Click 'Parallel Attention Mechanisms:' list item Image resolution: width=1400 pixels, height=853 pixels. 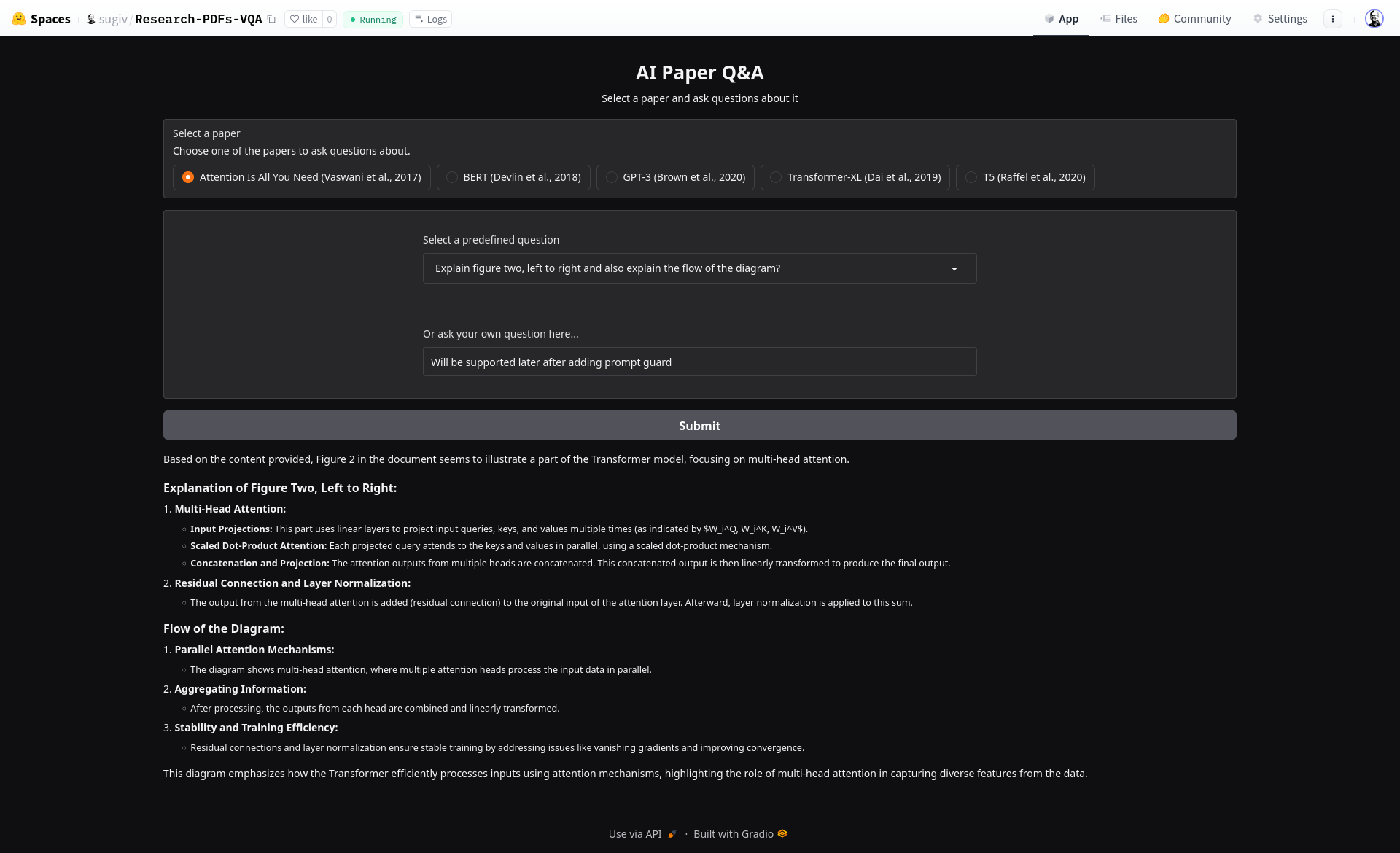(x=254, y=650)
